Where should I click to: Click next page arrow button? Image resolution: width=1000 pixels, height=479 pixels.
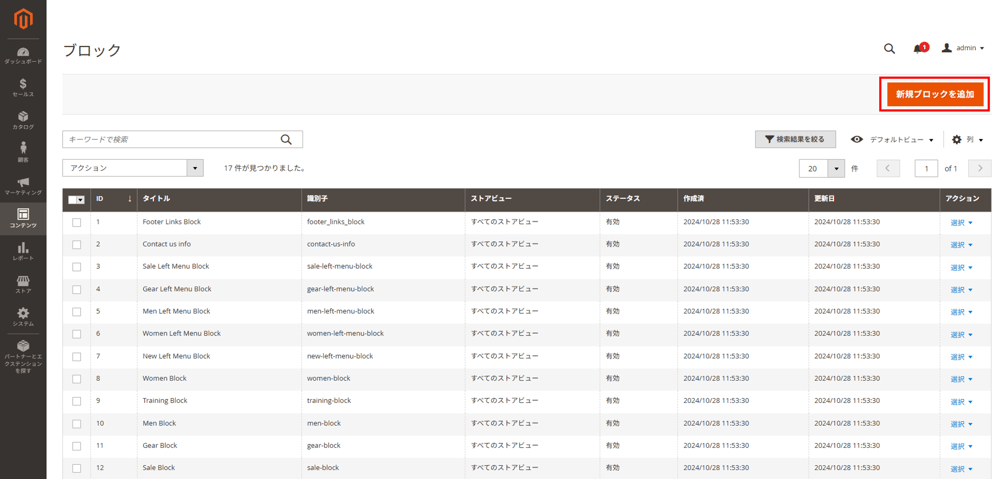[980, 168]
